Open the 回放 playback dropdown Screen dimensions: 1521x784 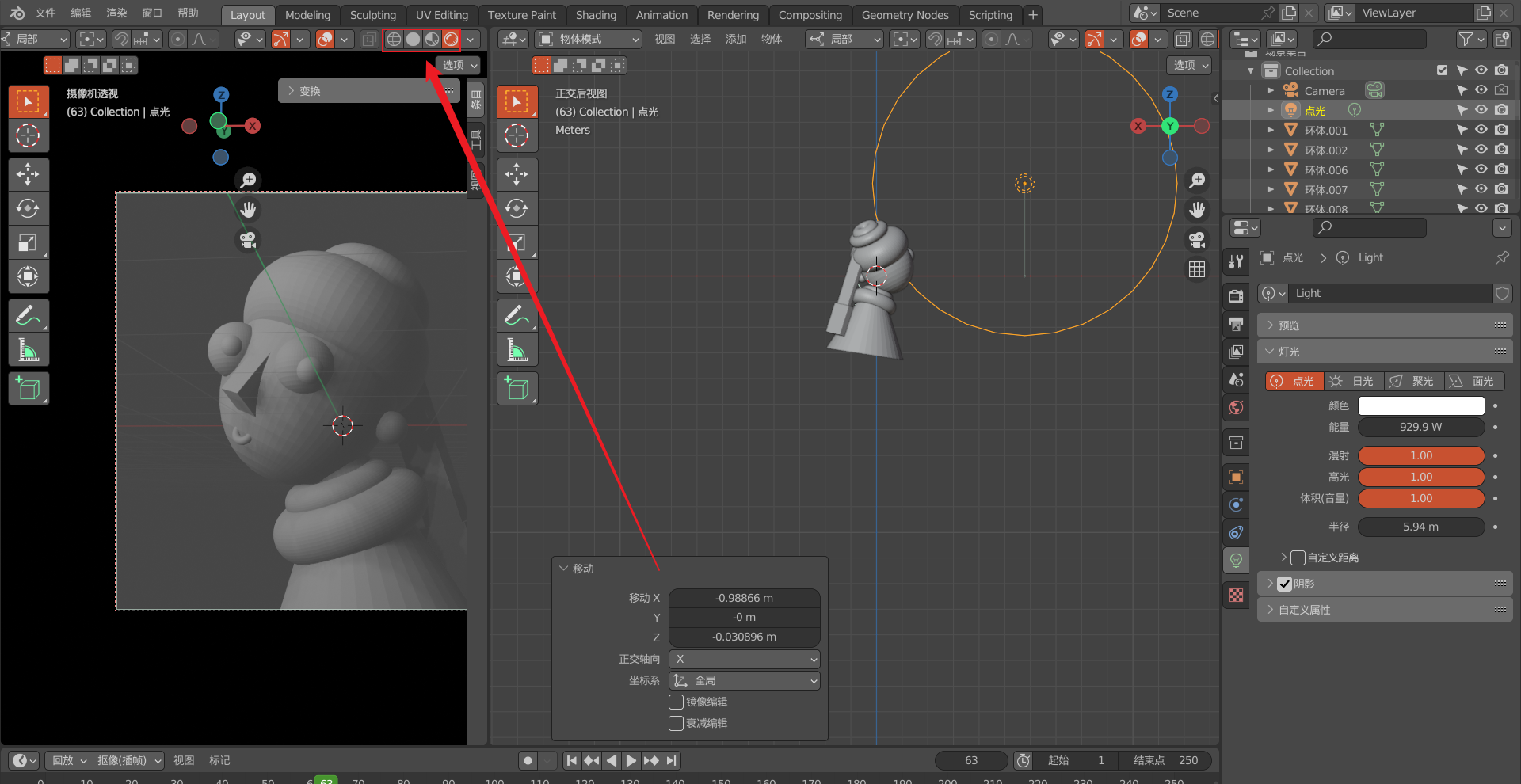[67, 760]
